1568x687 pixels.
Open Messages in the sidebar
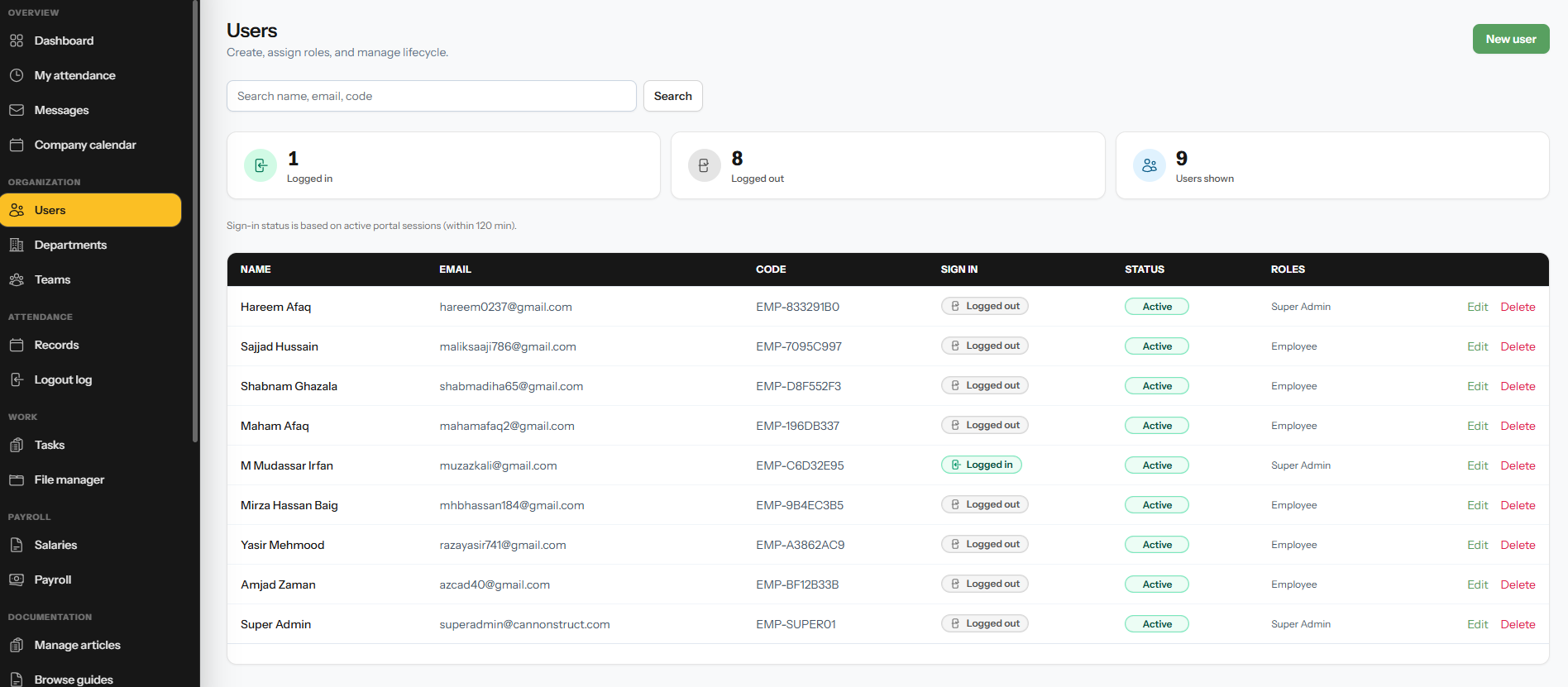(91, 110)
